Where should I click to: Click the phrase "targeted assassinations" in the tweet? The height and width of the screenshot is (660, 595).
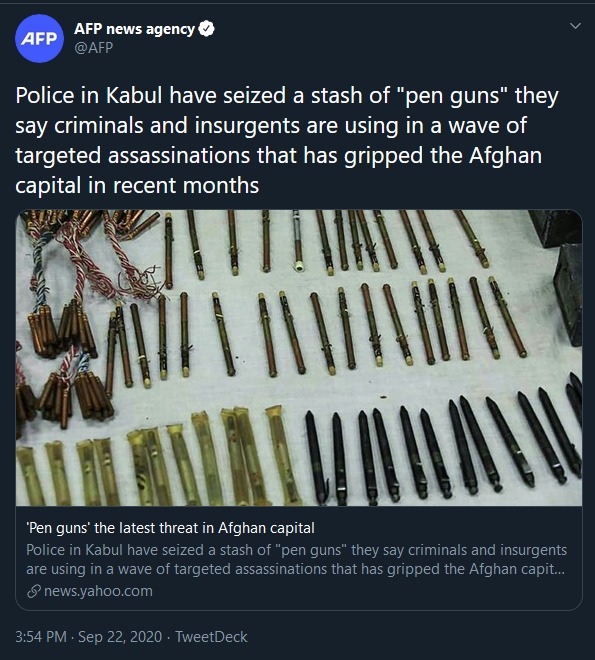pyautogui.click(x=133, y=156)
